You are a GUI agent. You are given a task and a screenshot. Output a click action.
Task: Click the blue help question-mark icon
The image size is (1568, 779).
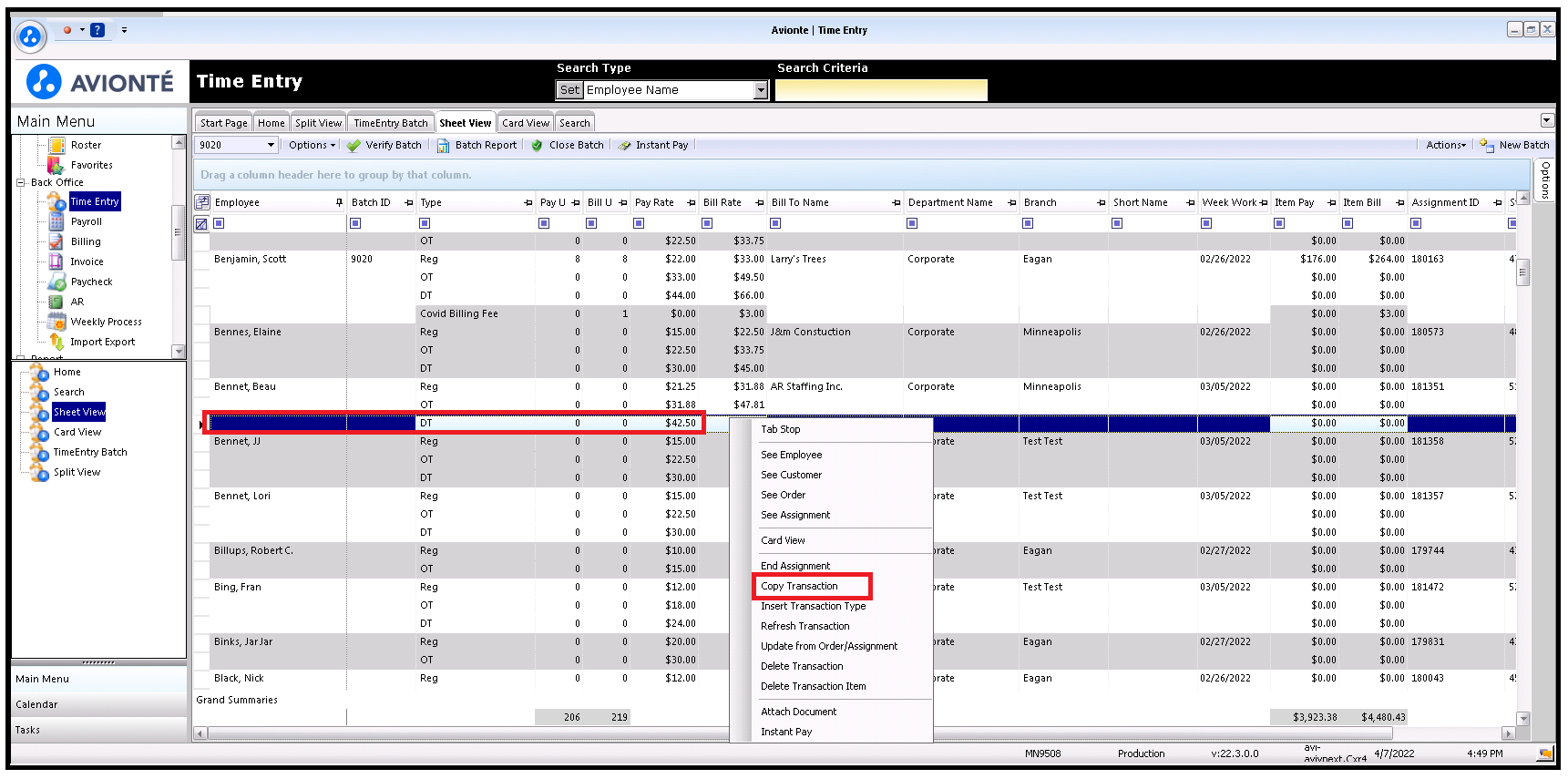97,30
